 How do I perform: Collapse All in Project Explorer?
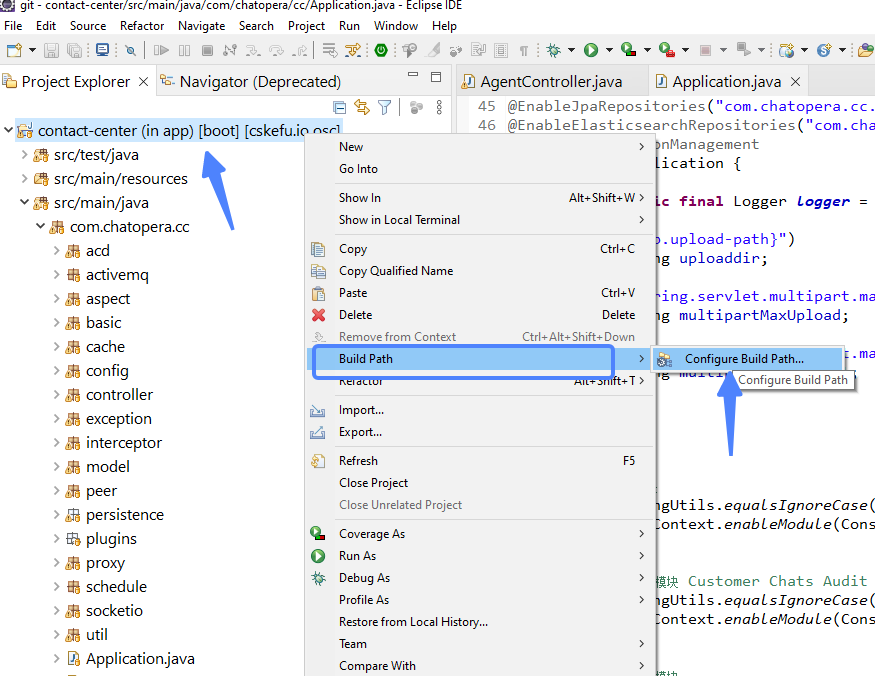tap(339, 107)
